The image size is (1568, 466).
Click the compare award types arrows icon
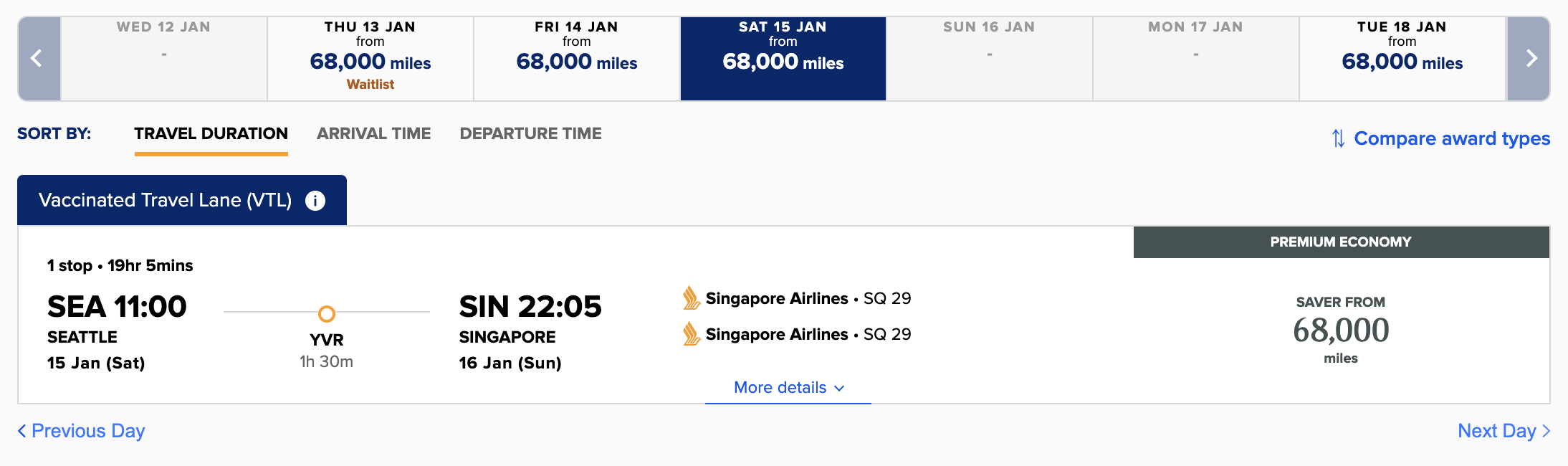1337,138
